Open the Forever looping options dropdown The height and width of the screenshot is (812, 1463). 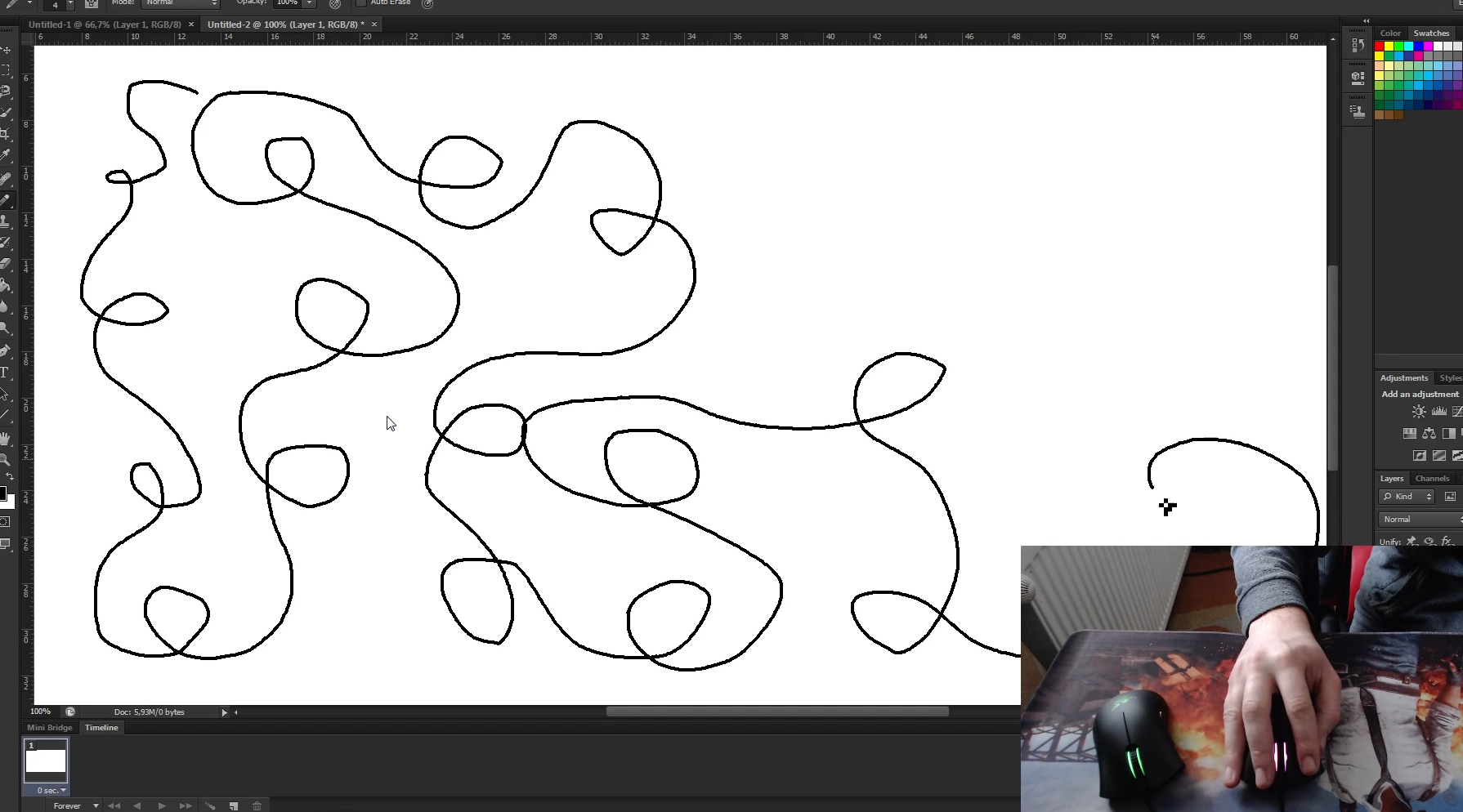(x=74, y=806)
